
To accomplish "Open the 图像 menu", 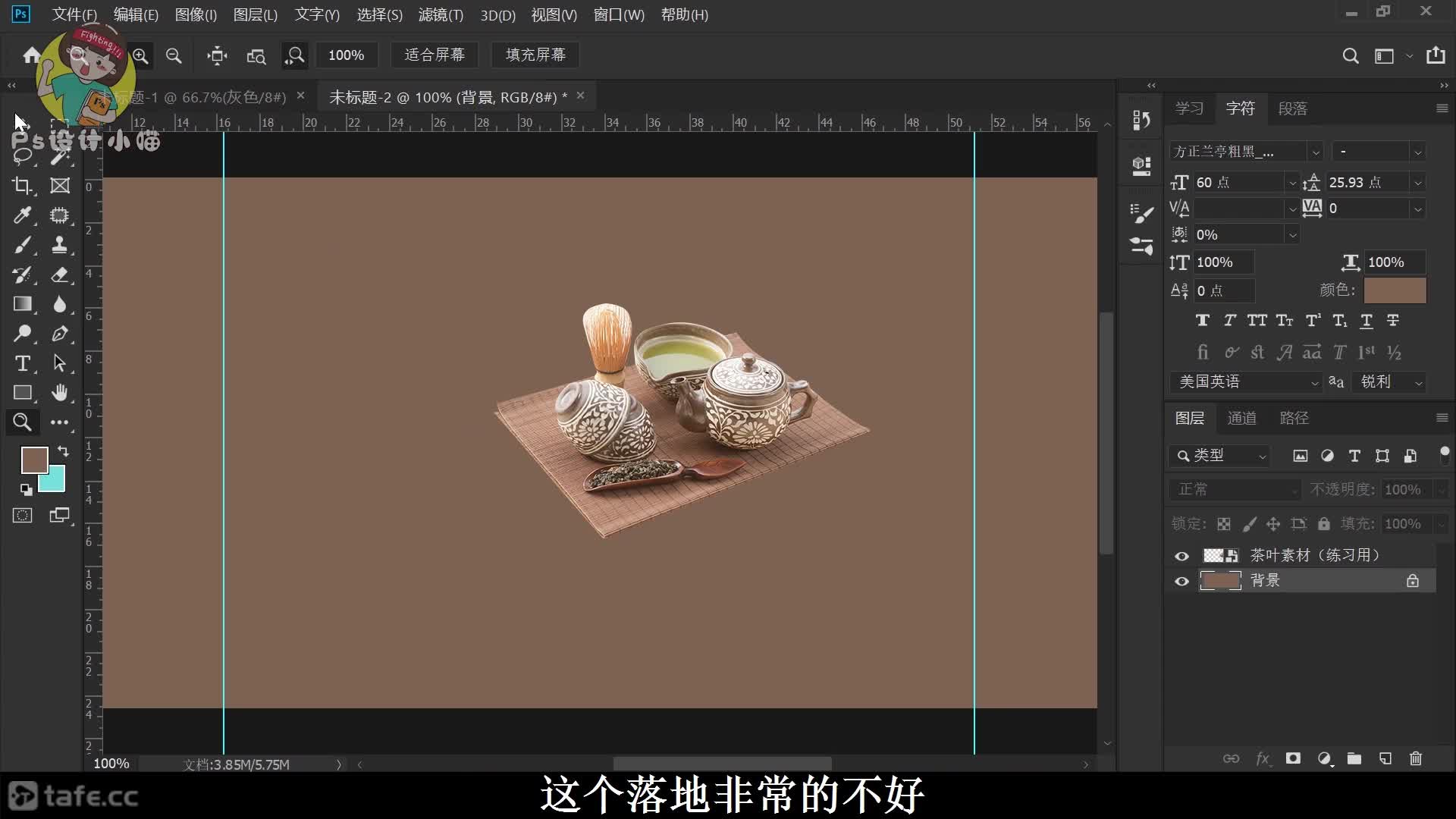I will (196, 15).
